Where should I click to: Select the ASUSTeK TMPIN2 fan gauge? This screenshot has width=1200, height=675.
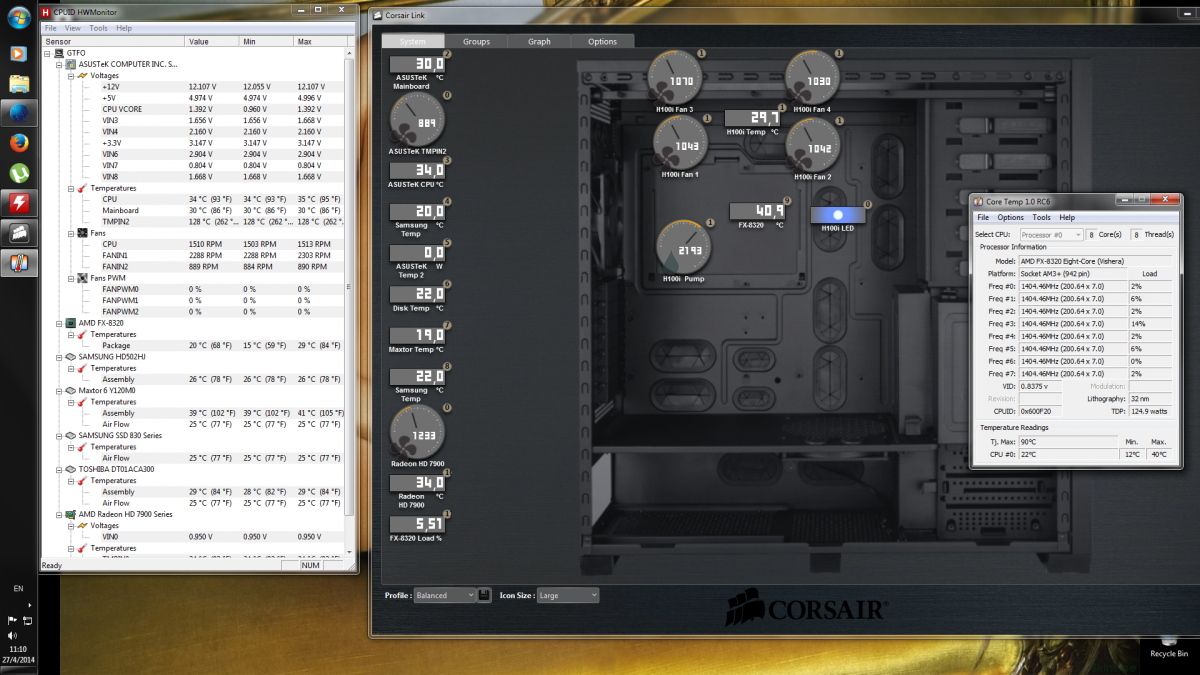pyautogui.click(x=417, y=120)
